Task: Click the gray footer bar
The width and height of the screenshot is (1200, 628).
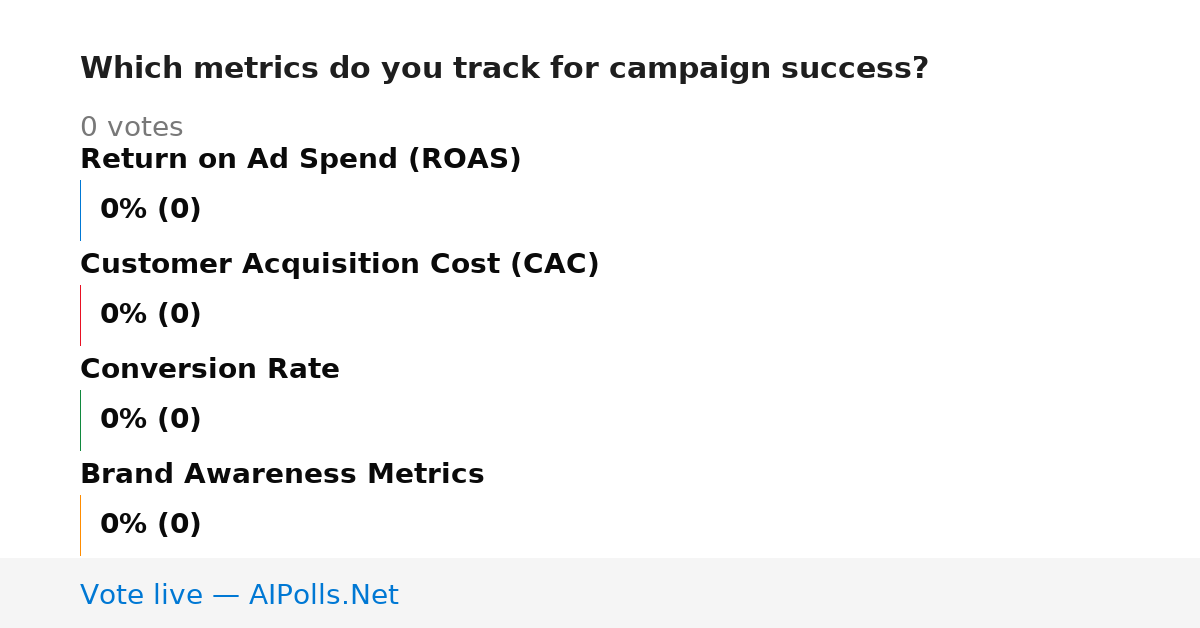Action: coord(600,593)
